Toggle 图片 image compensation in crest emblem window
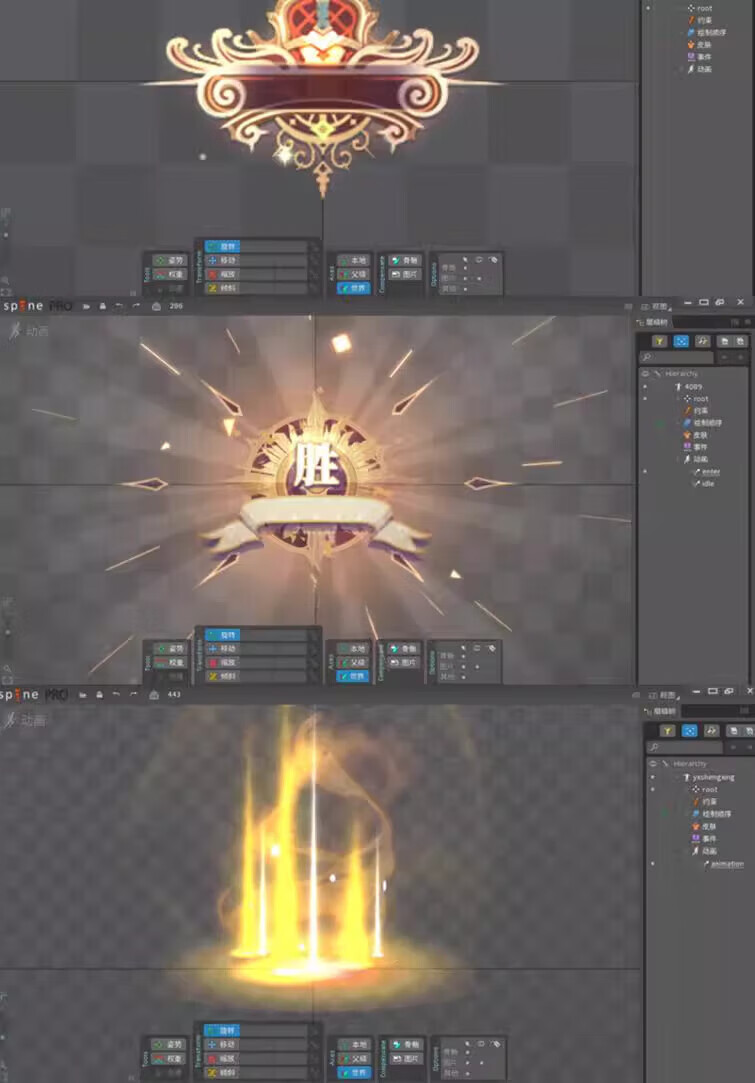 click(x=405, y=274)
